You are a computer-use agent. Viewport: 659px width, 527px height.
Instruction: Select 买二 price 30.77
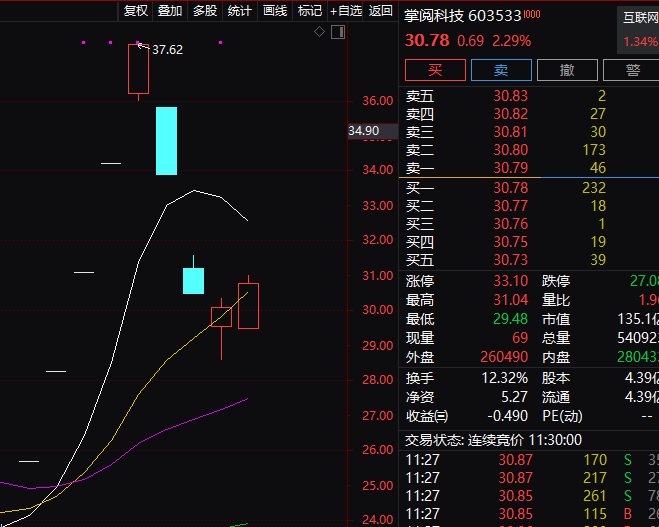click(510, 206)
